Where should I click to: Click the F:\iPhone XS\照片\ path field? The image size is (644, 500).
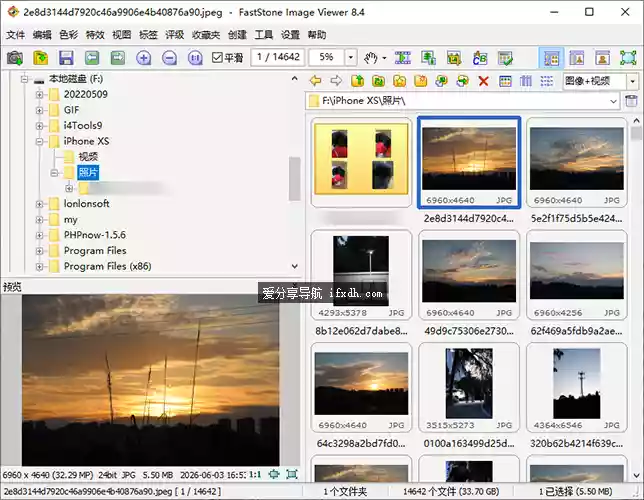[462, 101]
